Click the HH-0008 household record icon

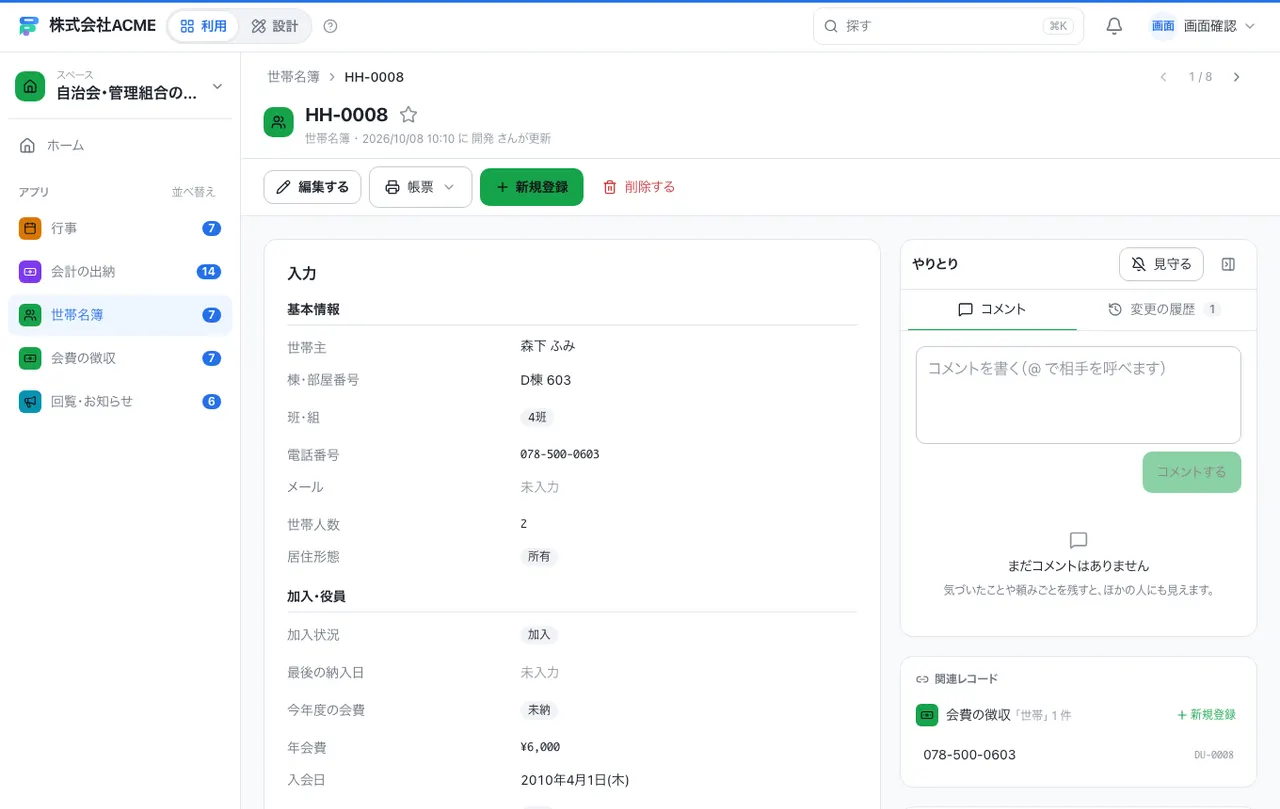tap(278, 122)
